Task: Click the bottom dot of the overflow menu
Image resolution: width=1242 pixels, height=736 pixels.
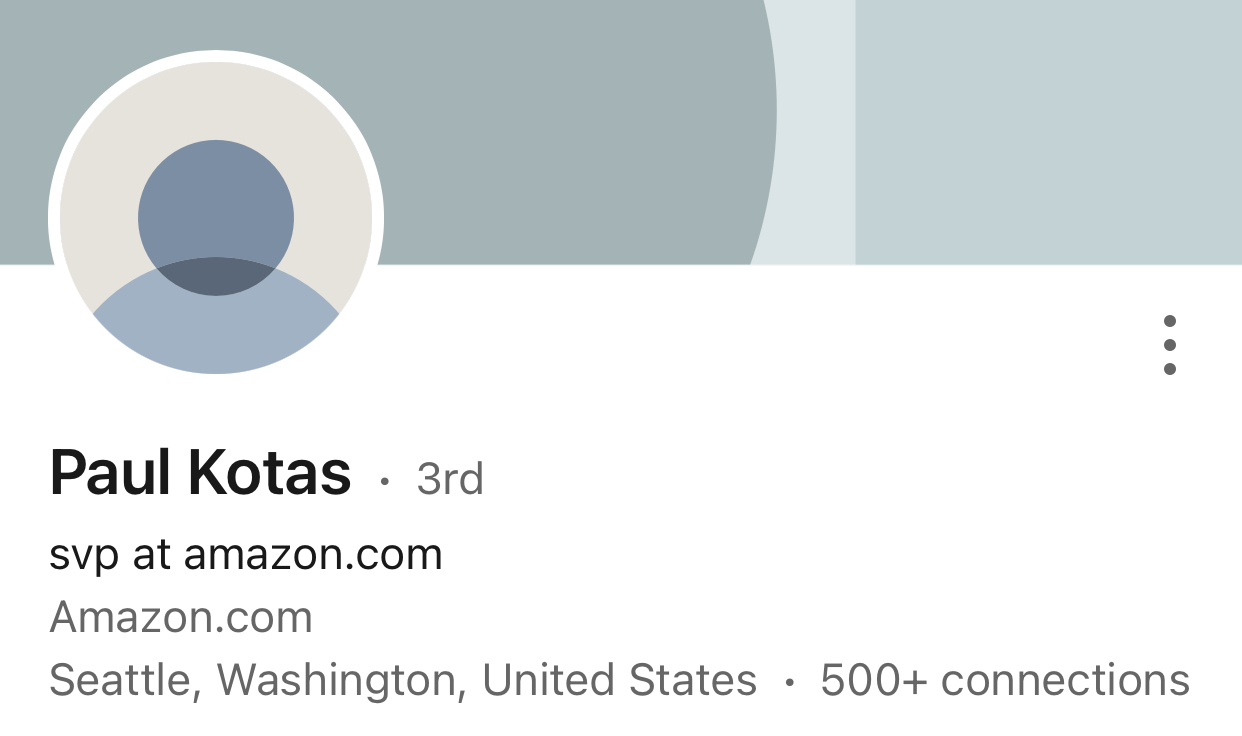Action: (x=1170, y=371)
